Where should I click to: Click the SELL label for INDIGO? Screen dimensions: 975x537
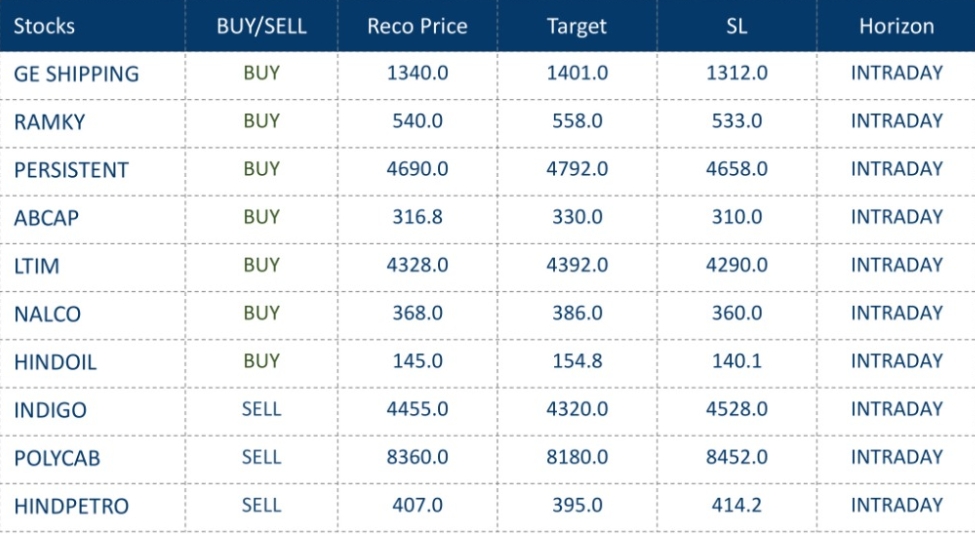(261, 409)
